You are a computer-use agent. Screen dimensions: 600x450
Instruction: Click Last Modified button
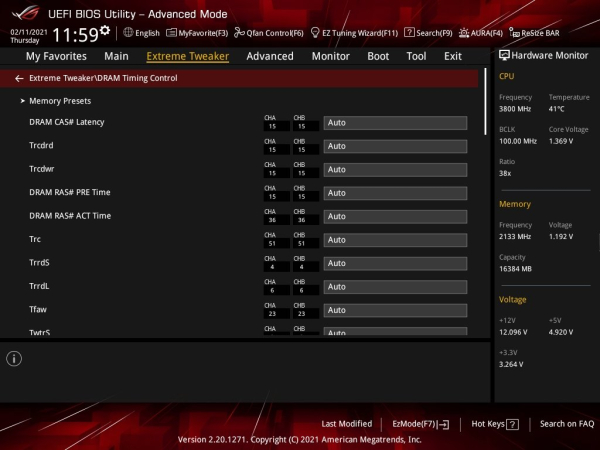pos(346,424)
